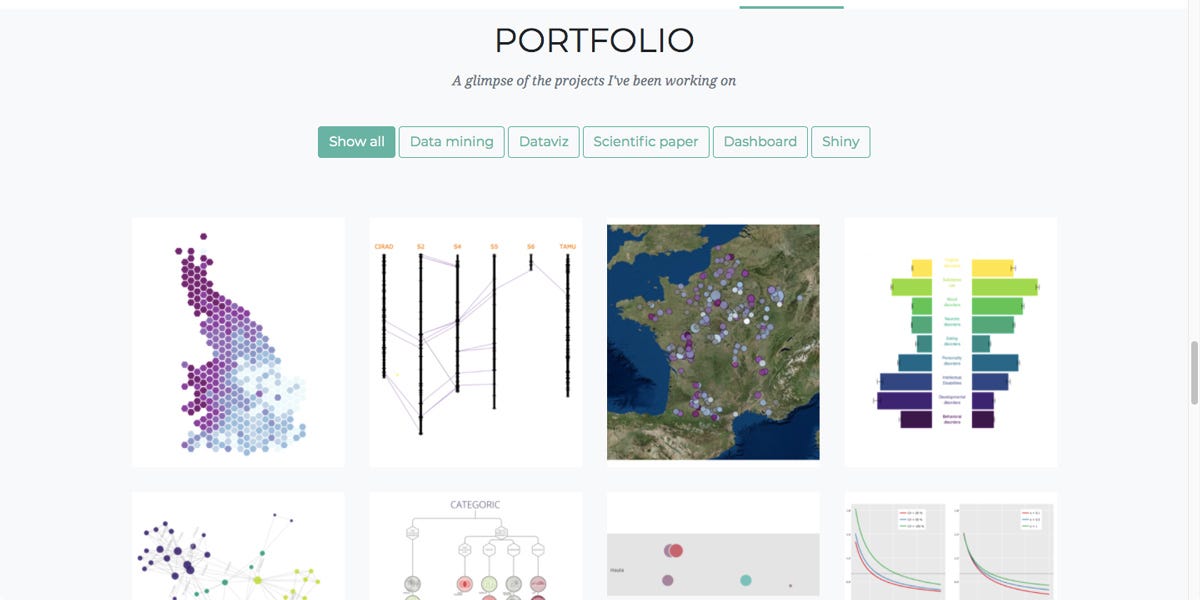Viewport: 1200px width, 600px height.
Task: View the colorful network graph project
Action: [x=237, y=550]
